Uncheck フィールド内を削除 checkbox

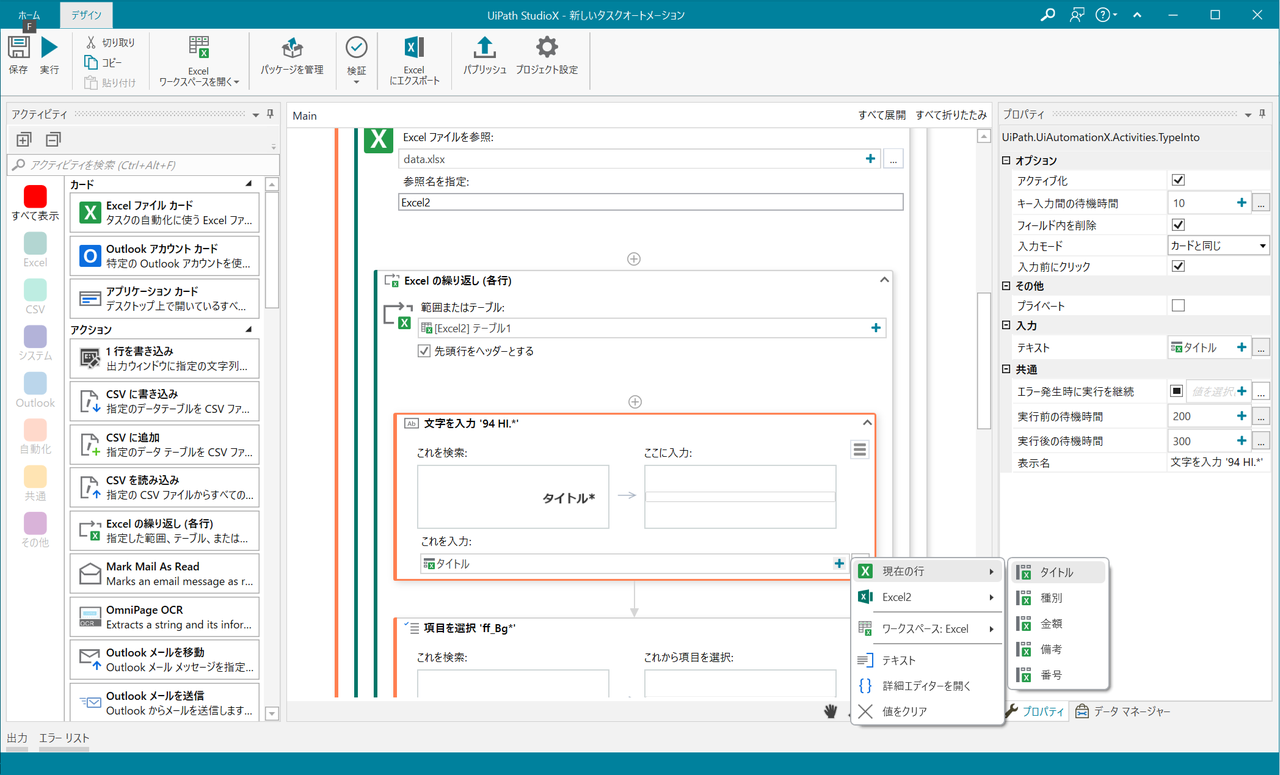click(1178, 225)
